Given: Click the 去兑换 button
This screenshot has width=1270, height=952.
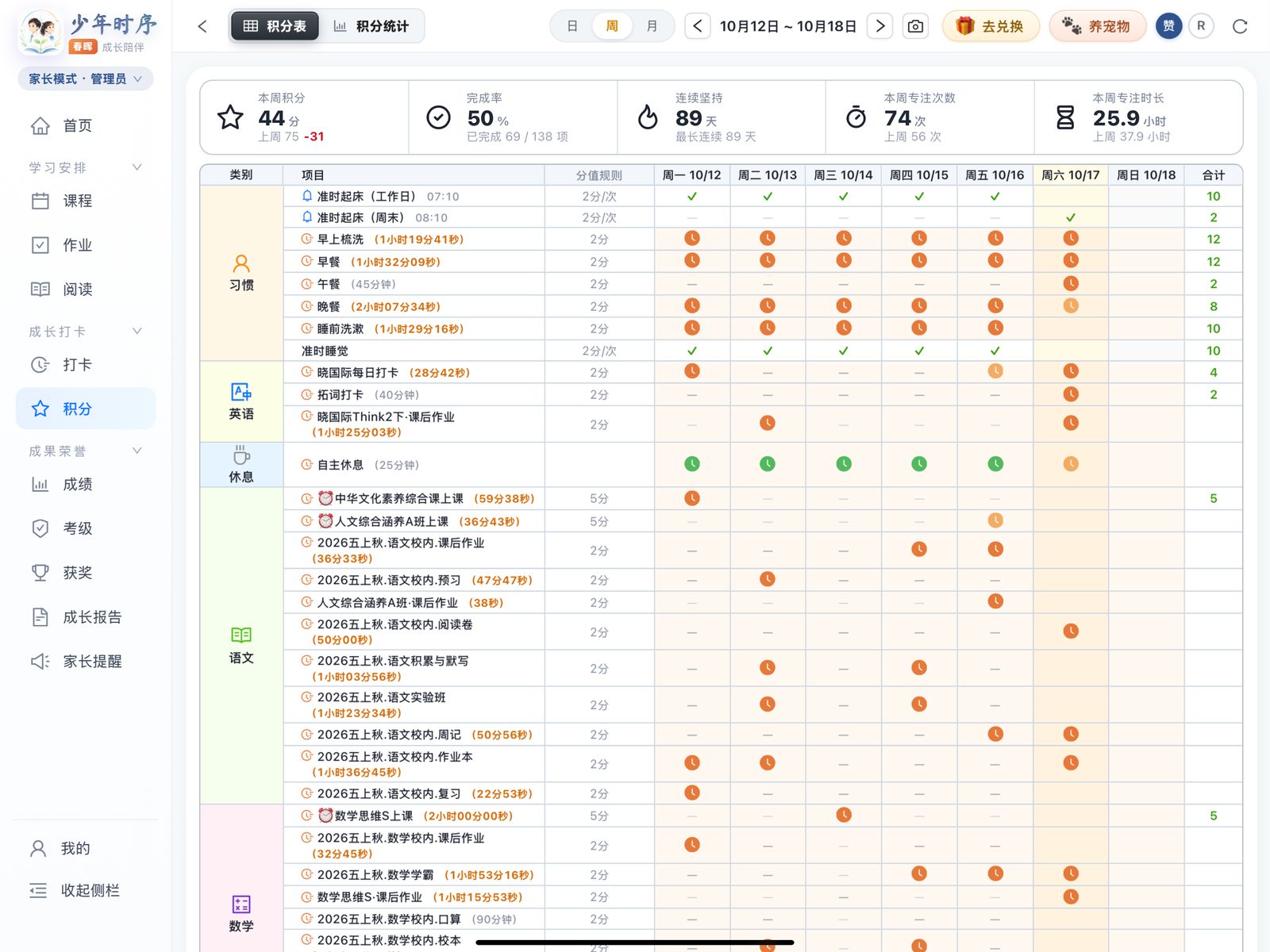Looking at the screenshot, I should (991, 26).
